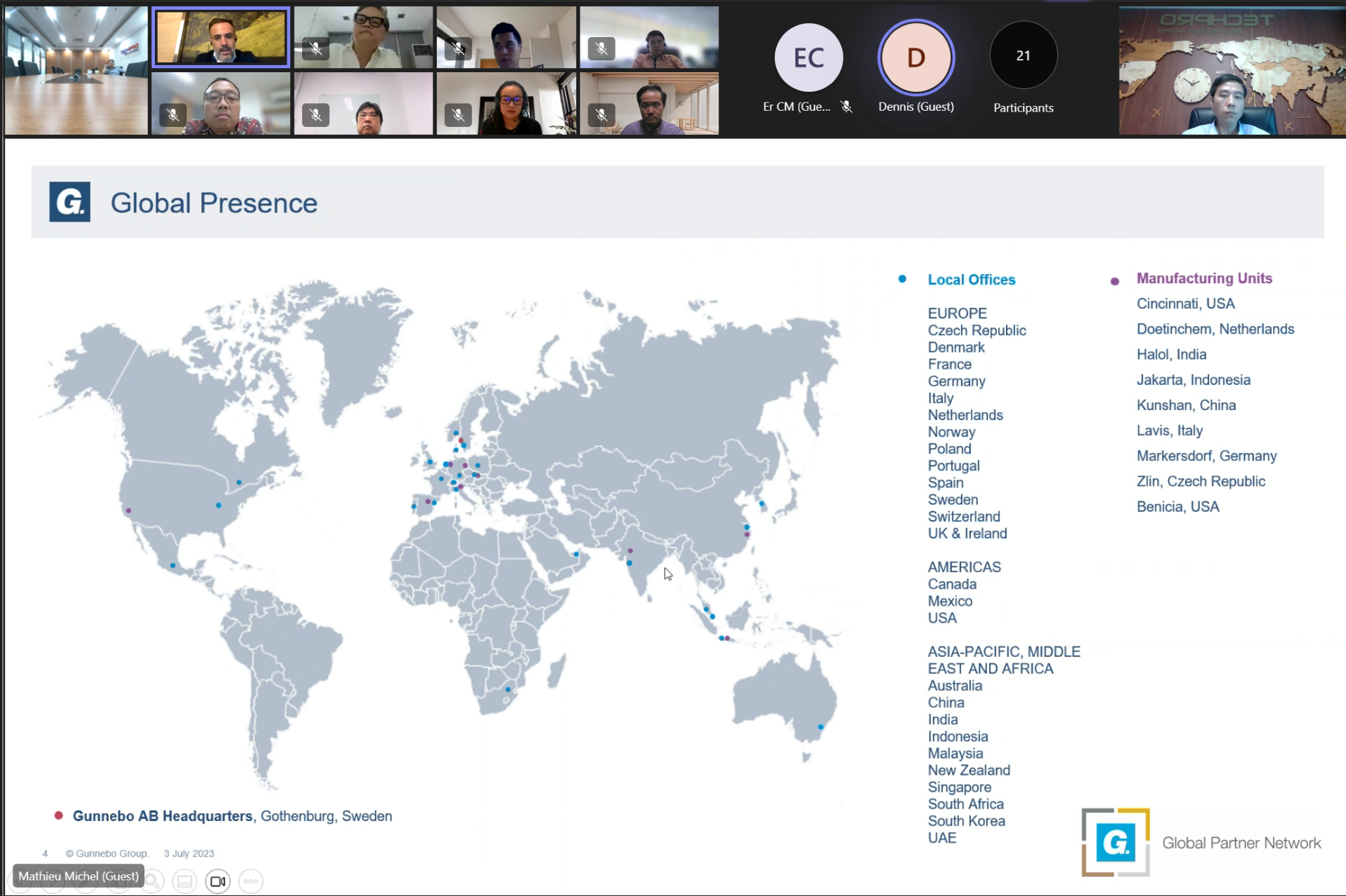Viewport: 1346px width, 896px height.
Task: Click Australia in the Asia-Pacific list
Action: tap(955, 686)
